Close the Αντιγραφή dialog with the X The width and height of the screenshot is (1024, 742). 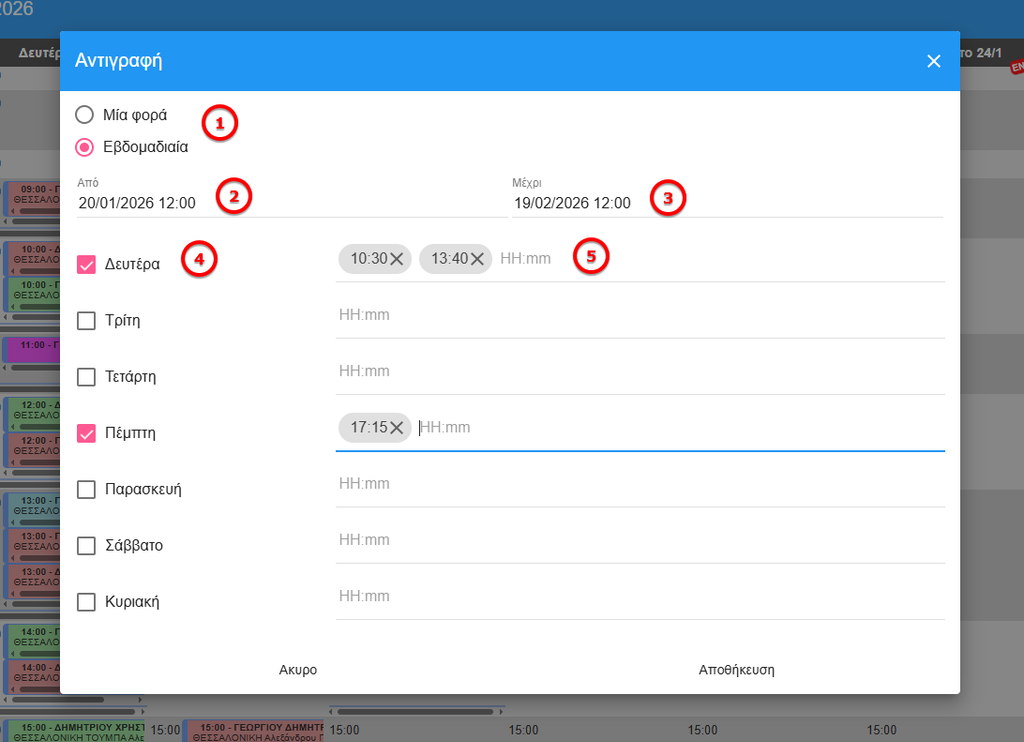[x=933, y=61]
